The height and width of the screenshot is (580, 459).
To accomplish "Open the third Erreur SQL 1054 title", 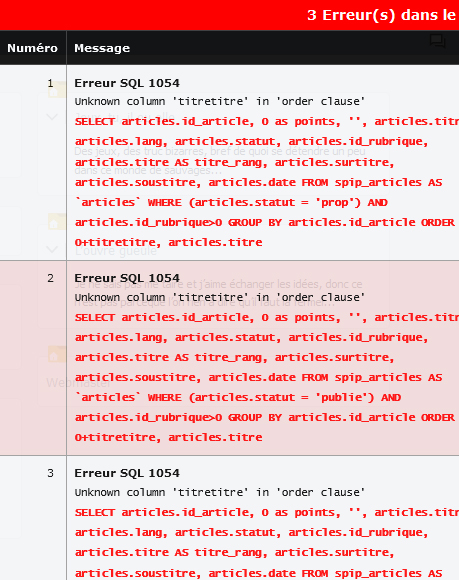I will [127, 473].
